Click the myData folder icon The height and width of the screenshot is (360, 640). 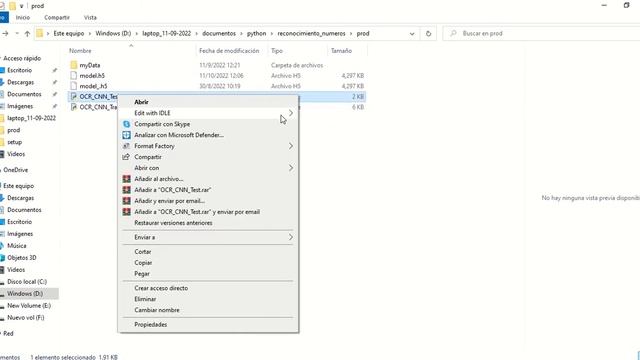pyautogui.click(x=73, y=65)
